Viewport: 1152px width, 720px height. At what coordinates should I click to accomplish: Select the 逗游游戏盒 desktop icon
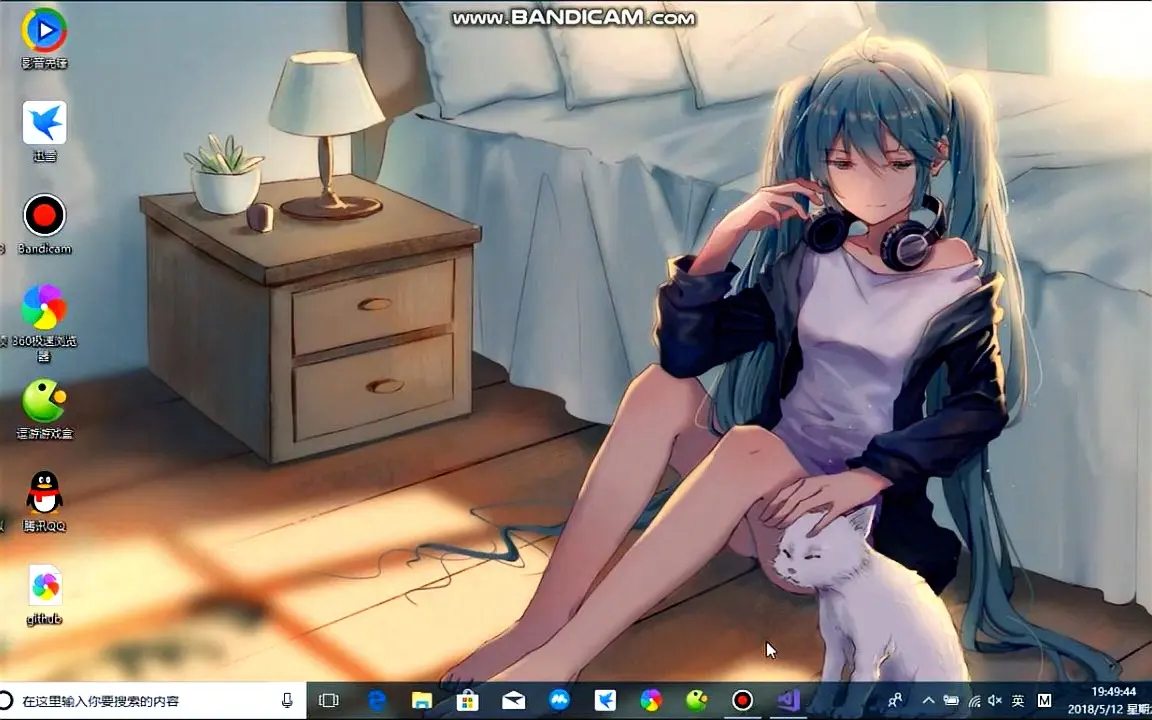44,409
